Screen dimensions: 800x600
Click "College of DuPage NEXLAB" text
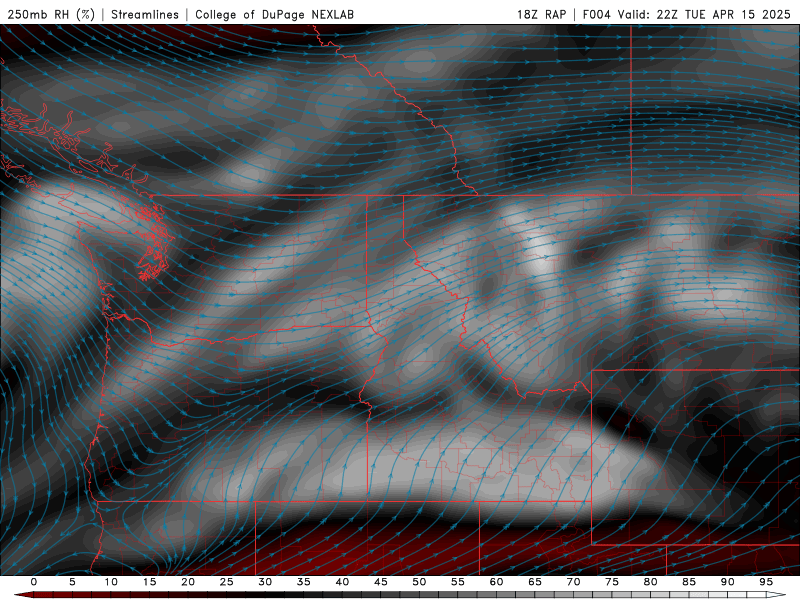click(274, 14)
